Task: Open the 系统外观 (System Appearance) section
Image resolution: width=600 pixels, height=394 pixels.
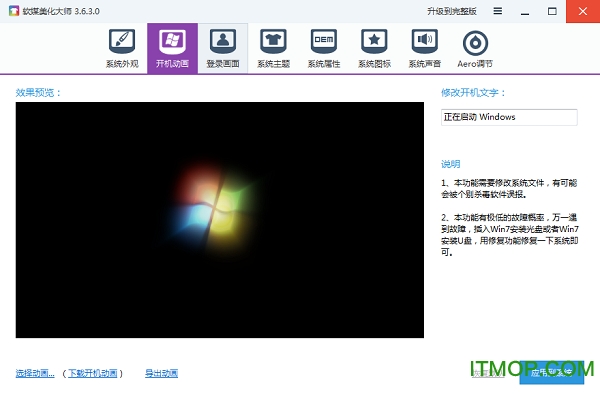Action: point(122,48)
